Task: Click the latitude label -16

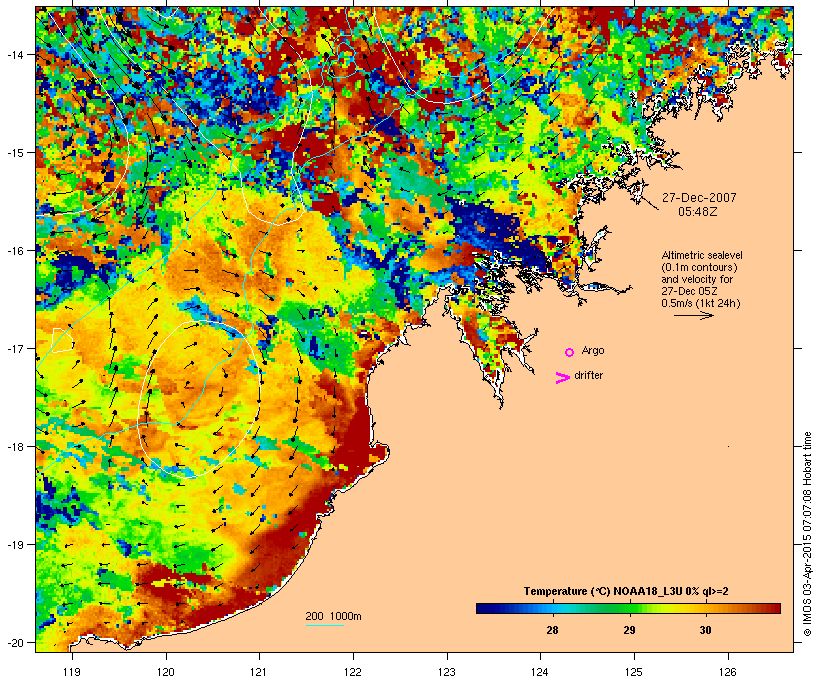Action: click(15, 251)
